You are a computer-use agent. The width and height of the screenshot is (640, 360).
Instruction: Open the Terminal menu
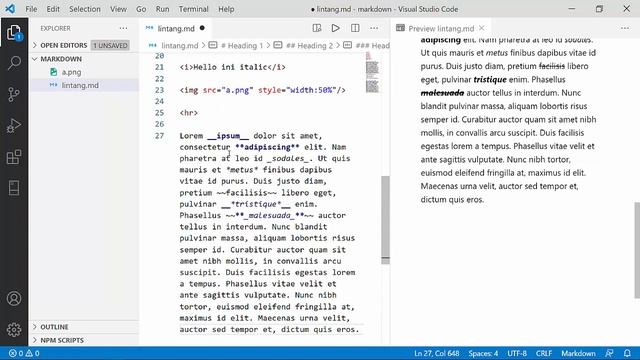coord(193,9)
